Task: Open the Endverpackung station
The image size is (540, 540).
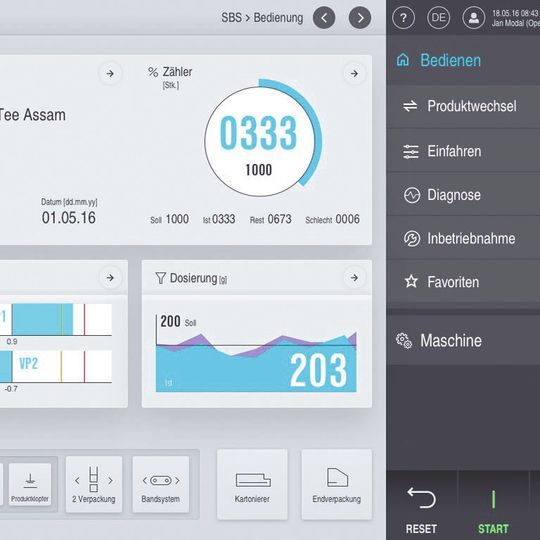Action: tap(336, 484)
